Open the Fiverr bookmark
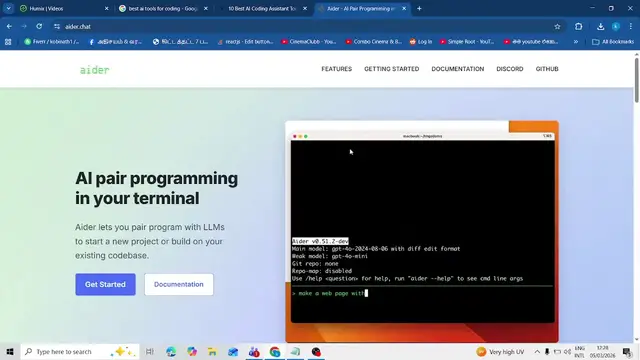 (52, 42)
